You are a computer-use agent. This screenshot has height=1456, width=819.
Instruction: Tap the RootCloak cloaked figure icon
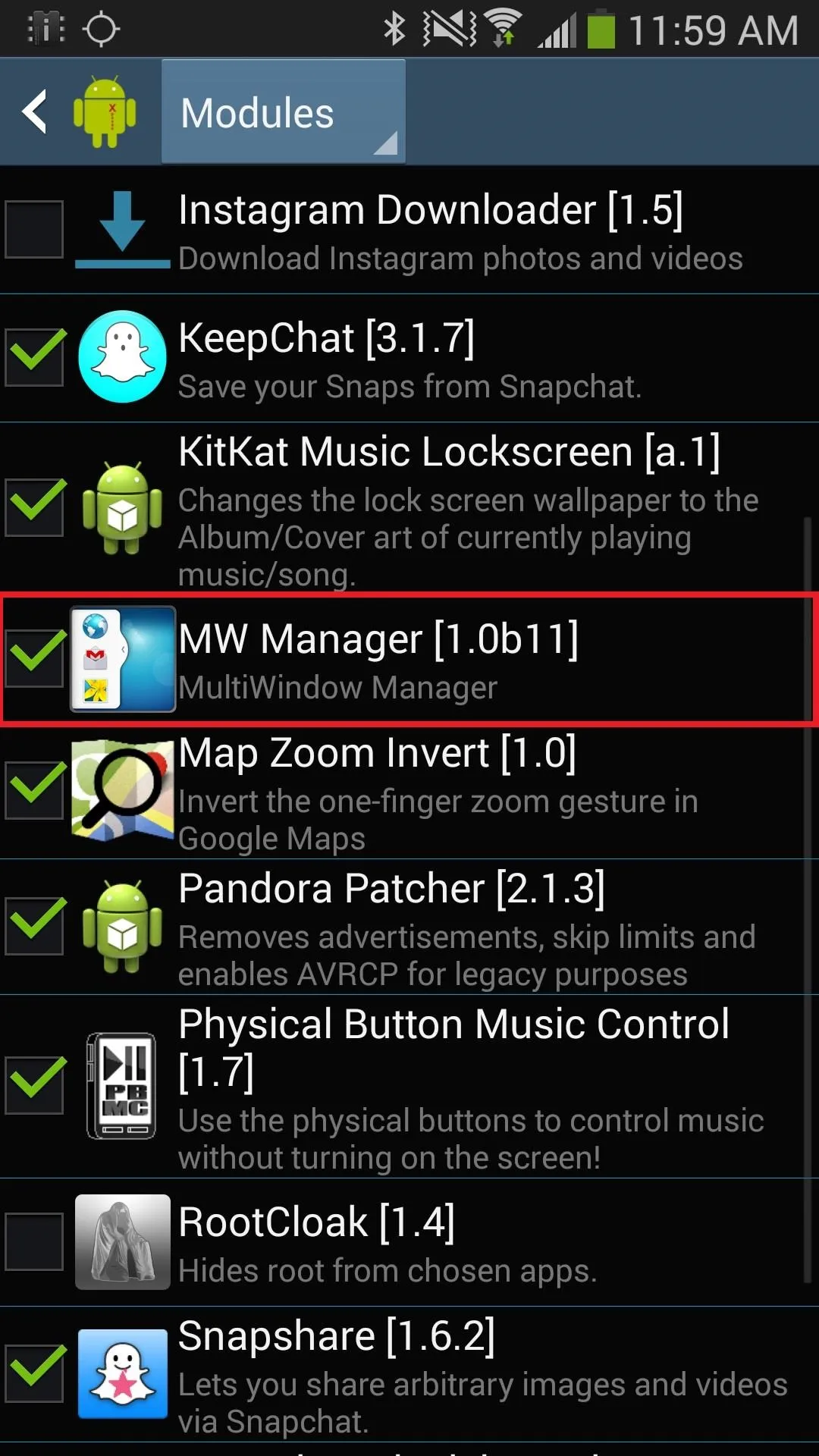[x=122, y=1242]
